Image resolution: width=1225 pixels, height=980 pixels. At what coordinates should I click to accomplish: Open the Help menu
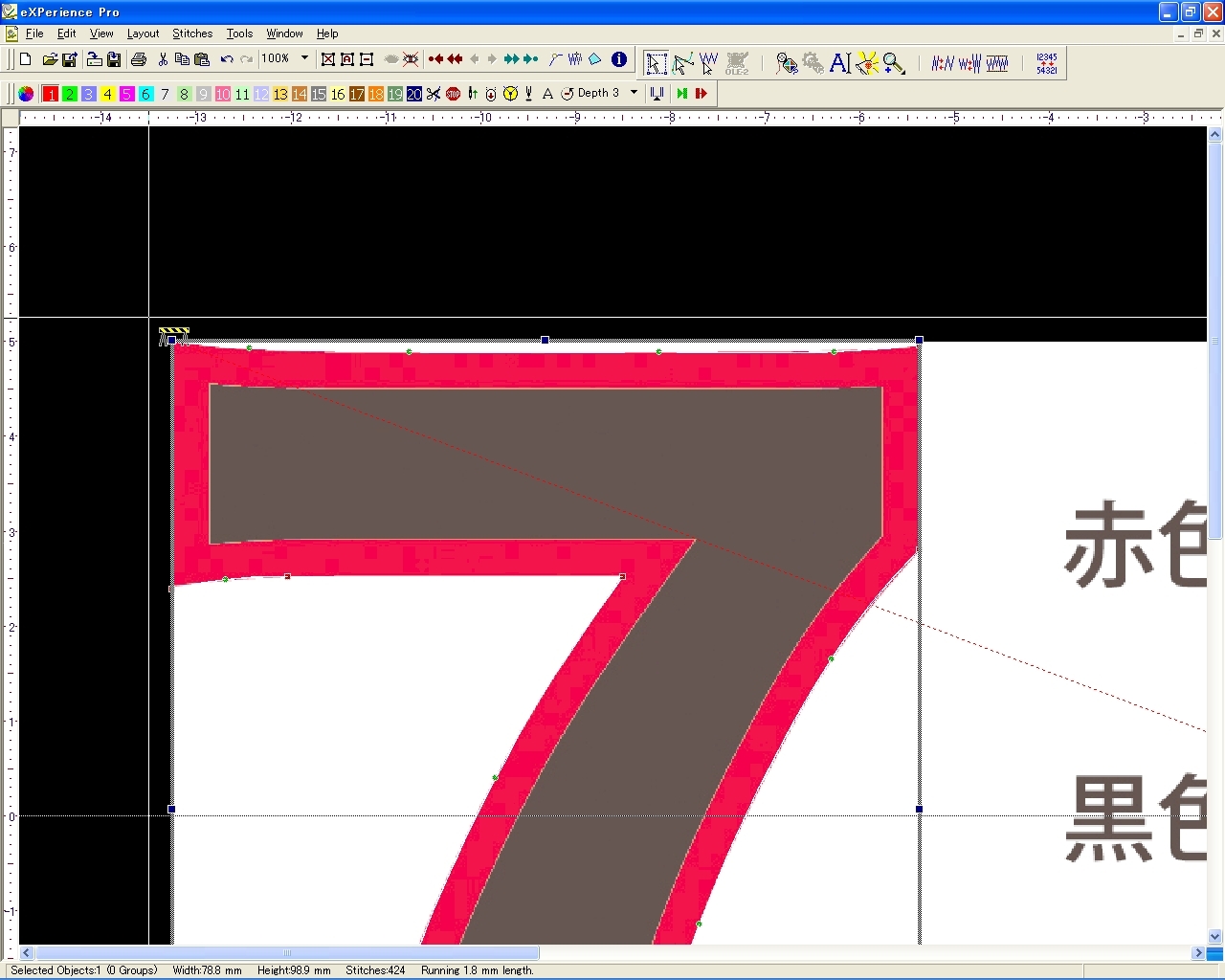click(327, 33)
